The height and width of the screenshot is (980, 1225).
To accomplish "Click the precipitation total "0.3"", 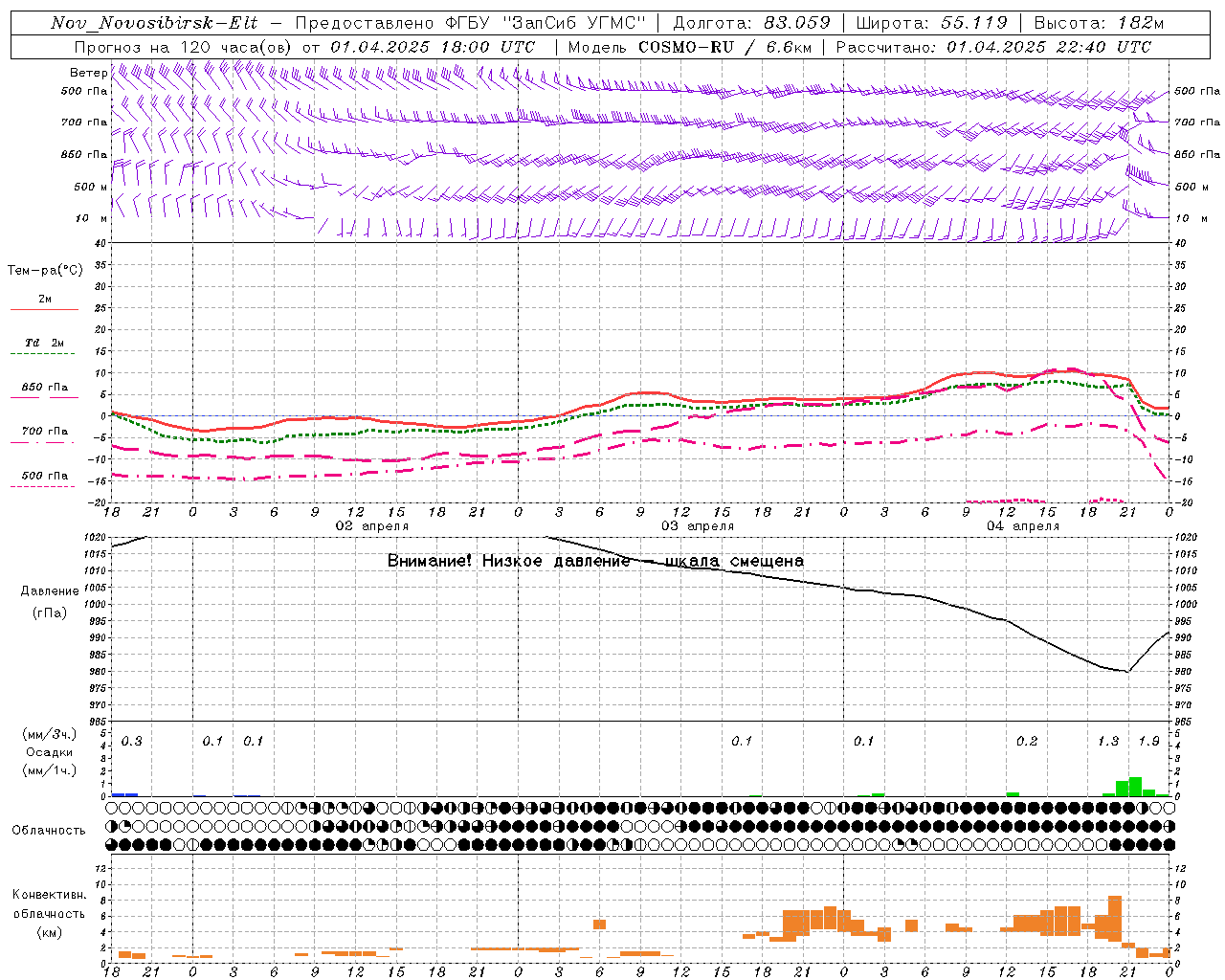I will pyautogui.click(x=131, y=742).
